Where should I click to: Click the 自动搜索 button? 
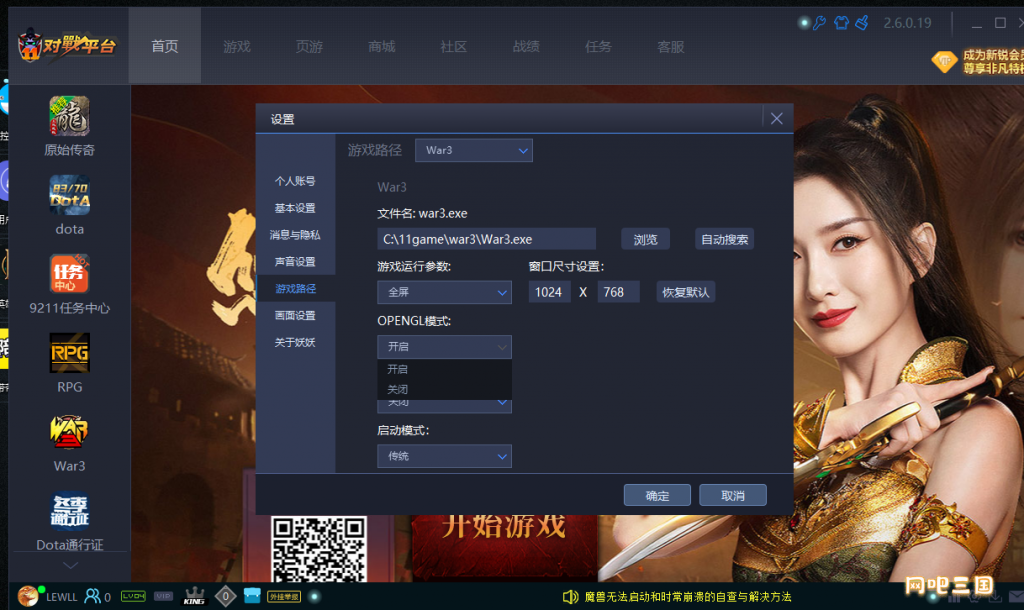click(724, 239)
